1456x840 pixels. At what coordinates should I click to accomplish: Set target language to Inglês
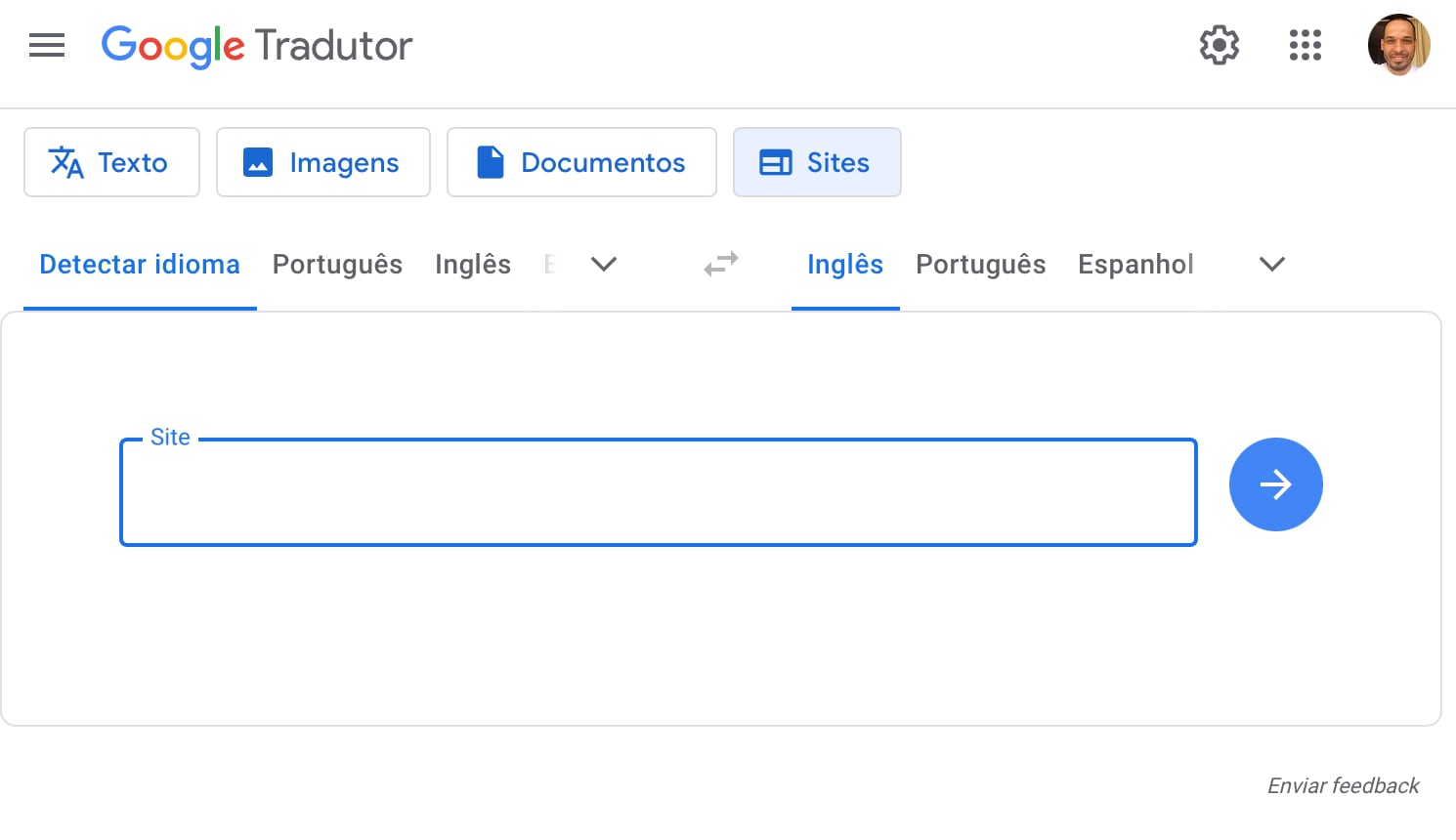click(x=845, y=265)
